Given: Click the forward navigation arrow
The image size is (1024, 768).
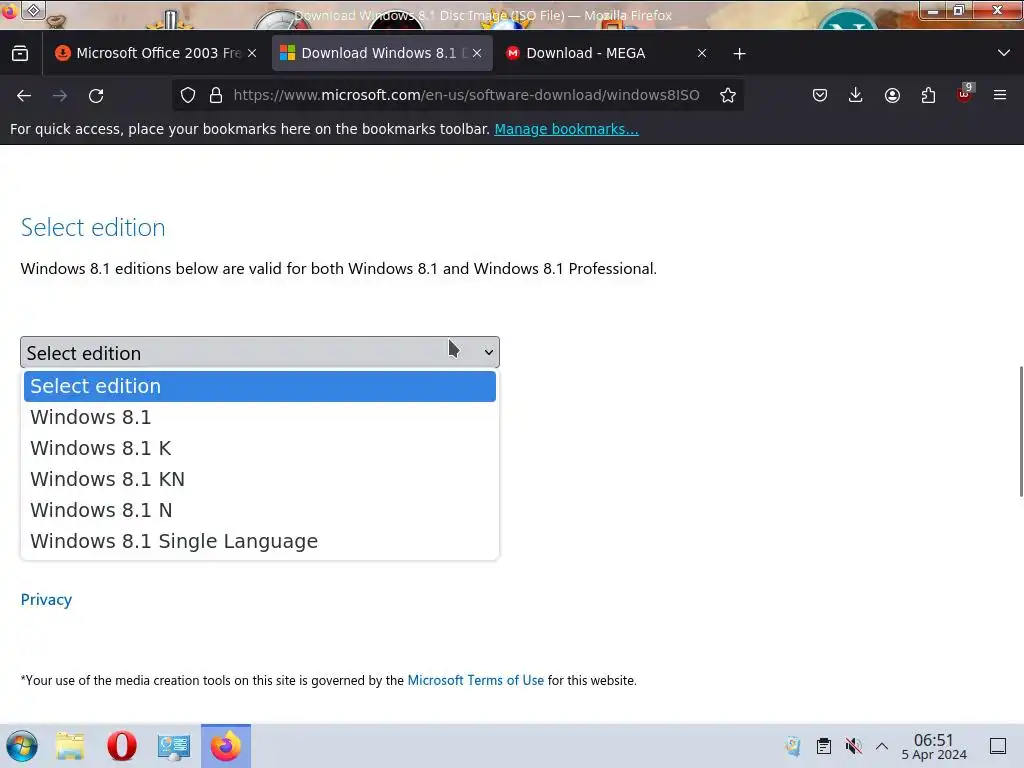Looking at the screenshot, I should pos(60,95).
